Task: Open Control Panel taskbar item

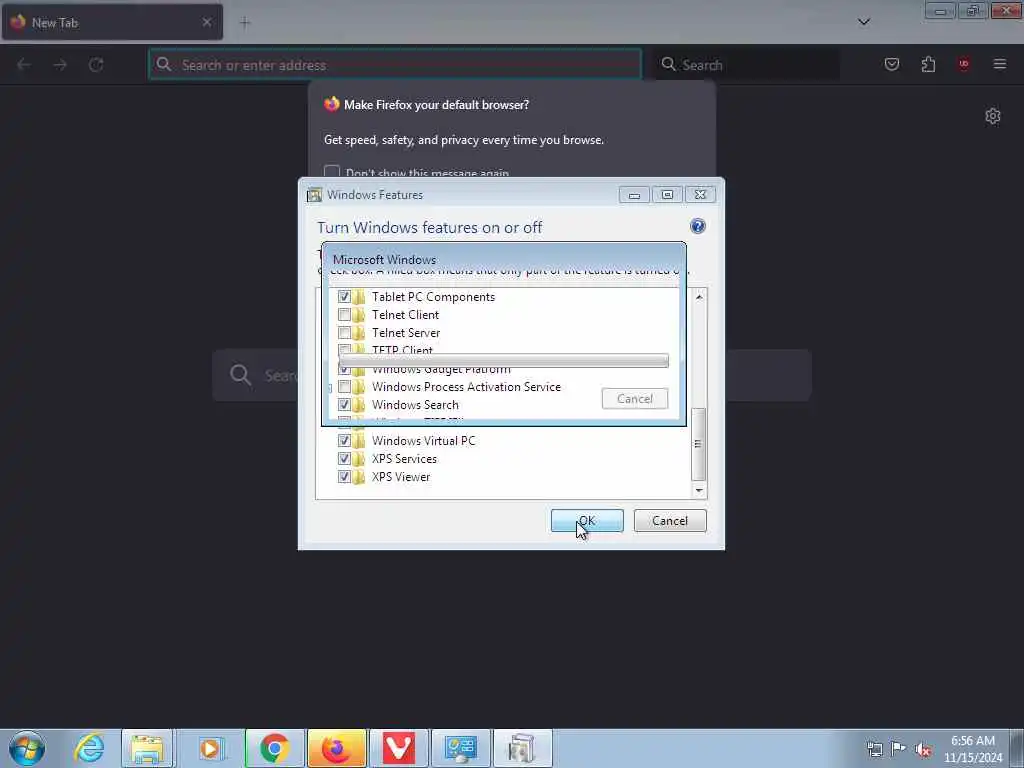Action: (461, 748)
